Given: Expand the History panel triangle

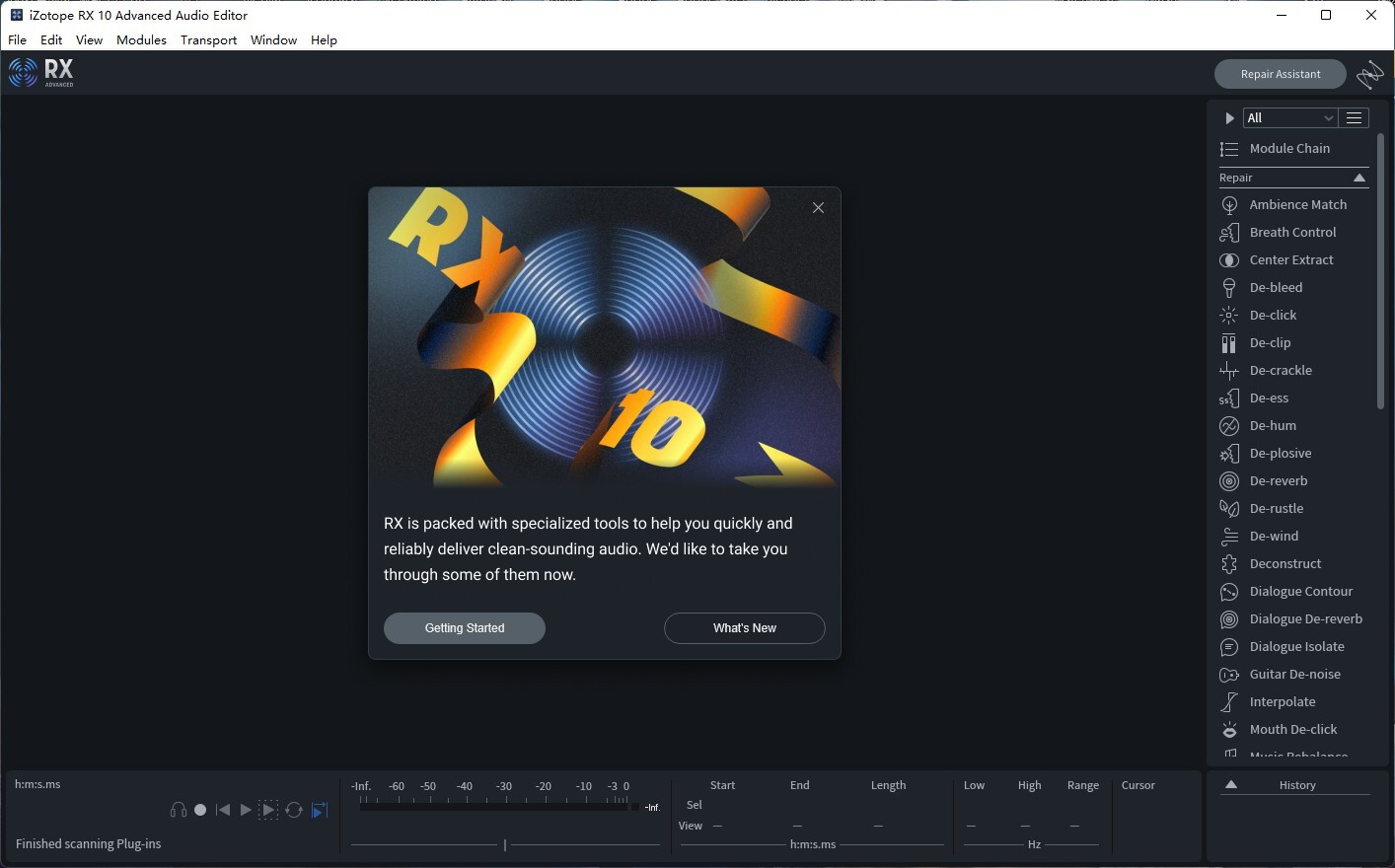Looking at the screenshot, I should pos(1231,785).
